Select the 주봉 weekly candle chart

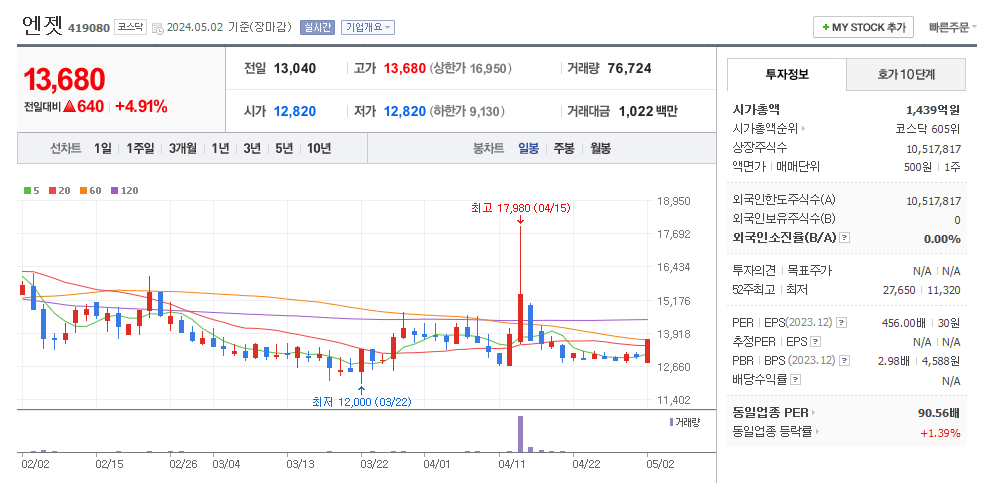coord(564,149)
